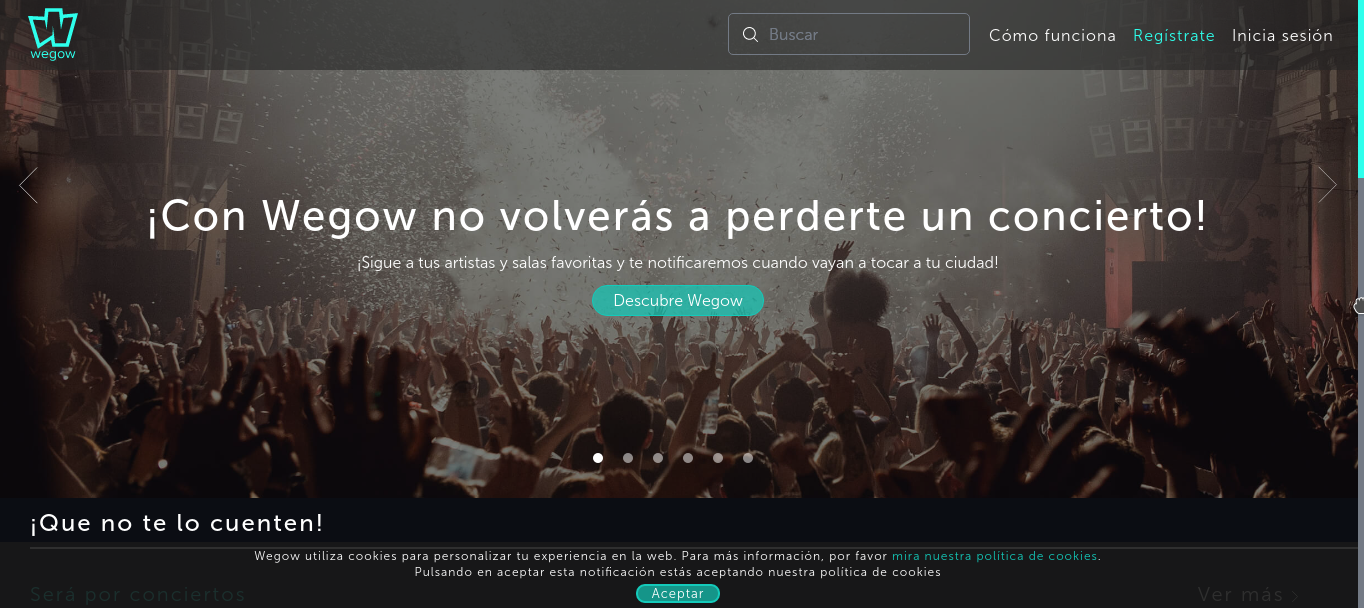Click the Wegow logo icon
This screenshot has height=608, width=1364.
coord(53,35)
